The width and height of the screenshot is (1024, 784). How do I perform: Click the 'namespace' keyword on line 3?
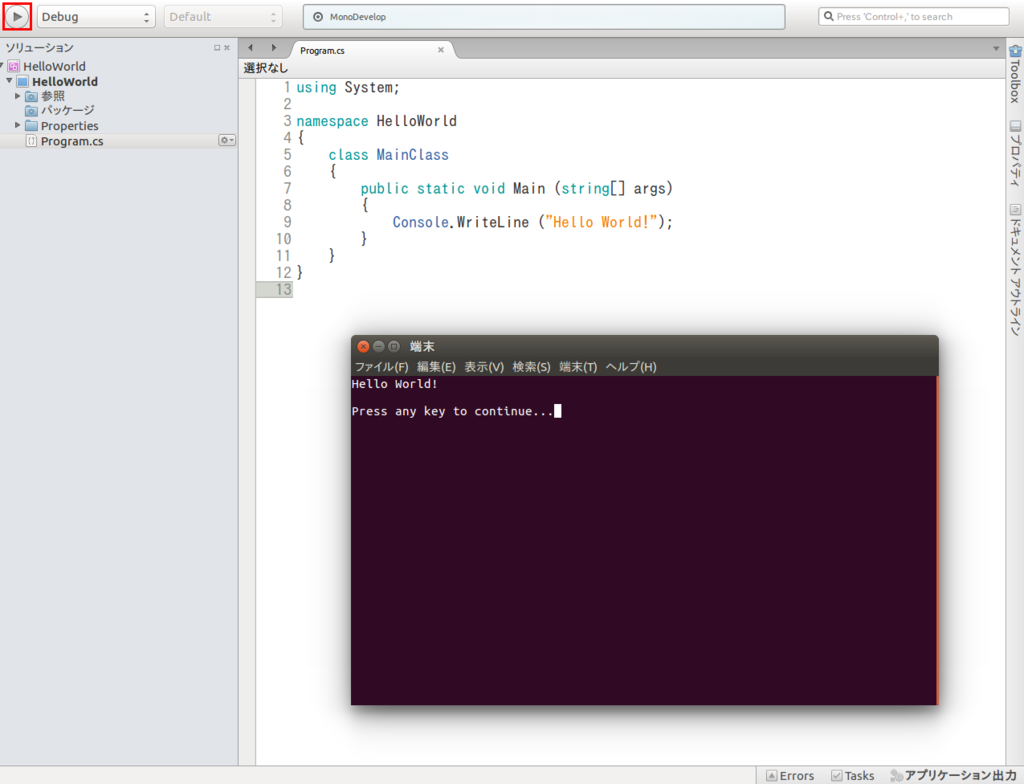coord(332,122)
